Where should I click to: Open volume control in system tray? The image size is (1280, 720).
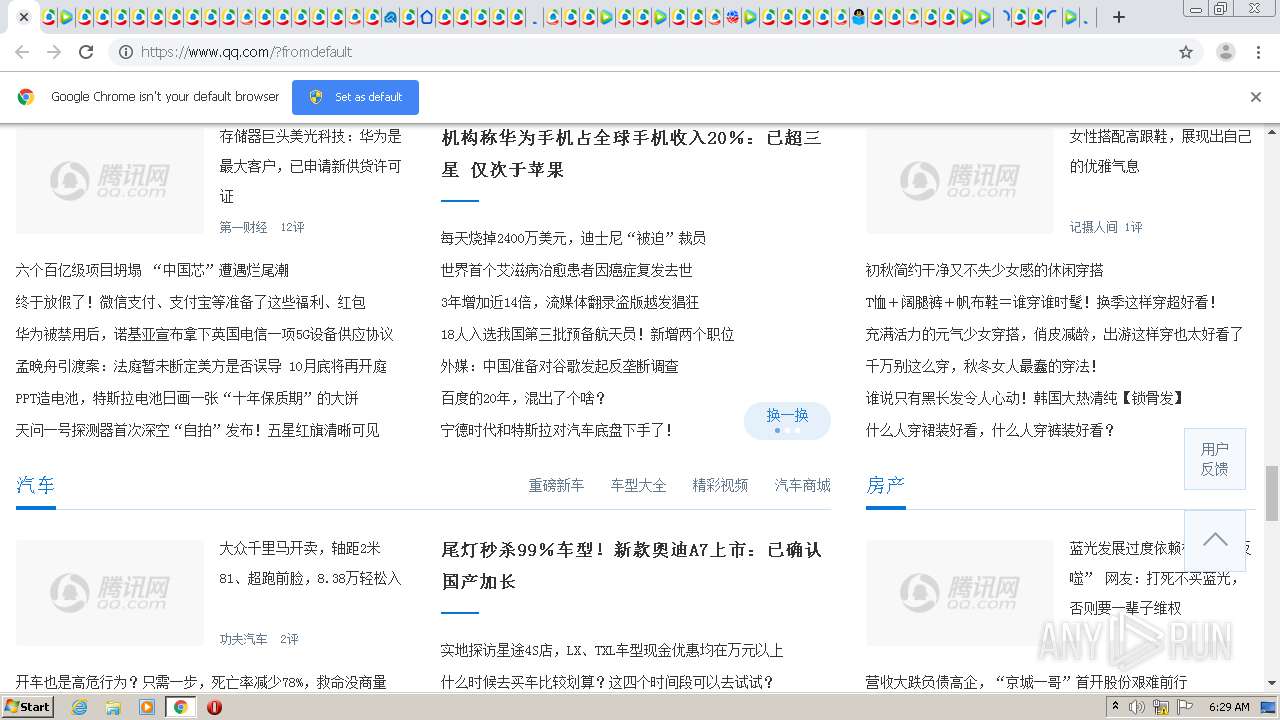coord(1137,707)
